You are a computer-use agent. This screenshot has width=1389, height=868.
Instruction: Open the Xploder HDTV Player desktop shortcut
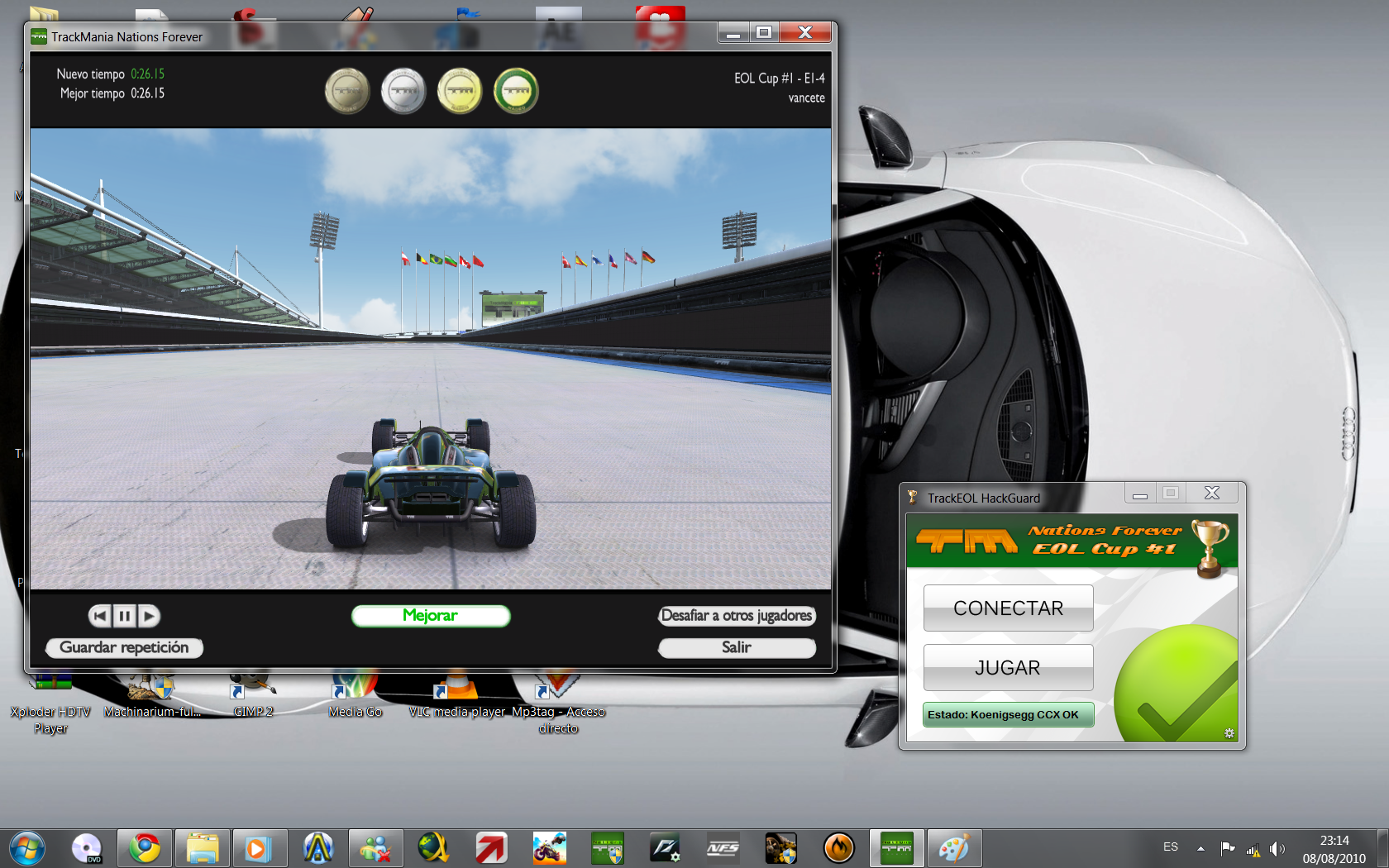[x=50, y=703]
